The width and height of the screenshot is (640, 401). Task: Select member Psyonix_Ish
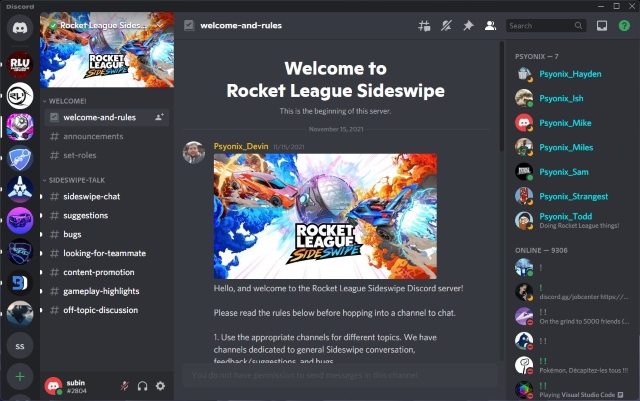pos(571,98)
